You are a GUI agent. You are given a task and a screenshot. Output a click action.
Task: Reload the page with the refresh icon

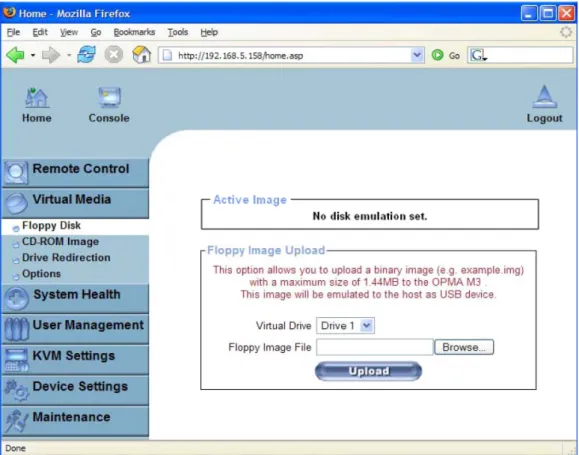(x=86, y=55)
